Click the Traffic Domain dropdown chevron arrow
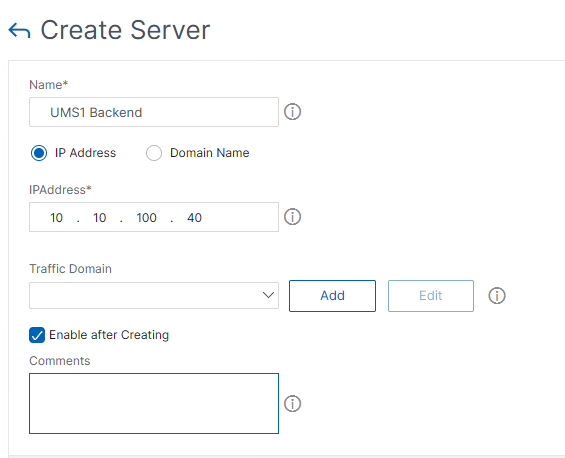The width and height of the screenshot is (565, 458). tap(268, 295)
